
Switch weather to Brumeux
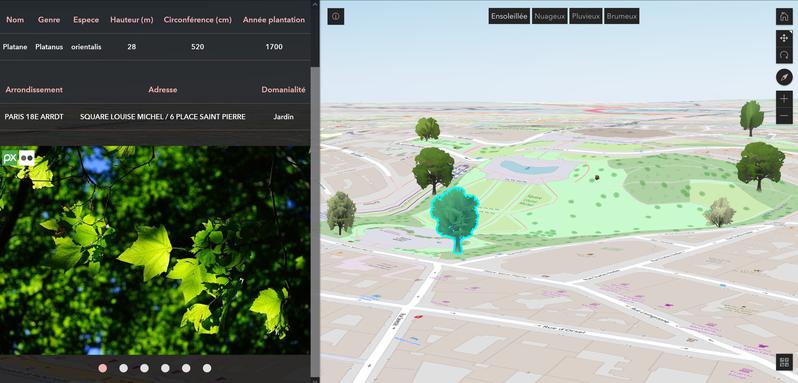click(x=621, y=16)
